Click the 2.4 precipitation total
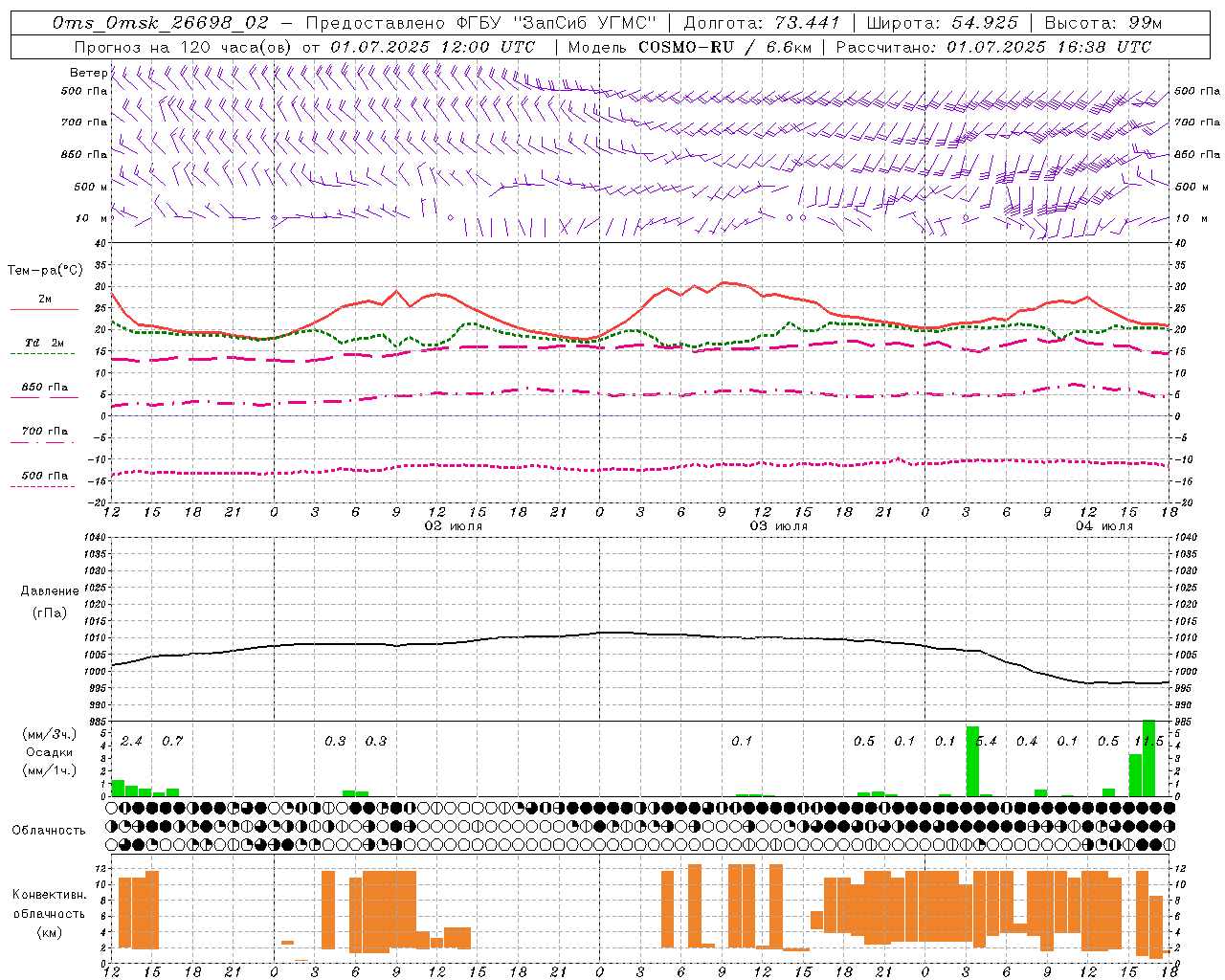 click(131, 741)
